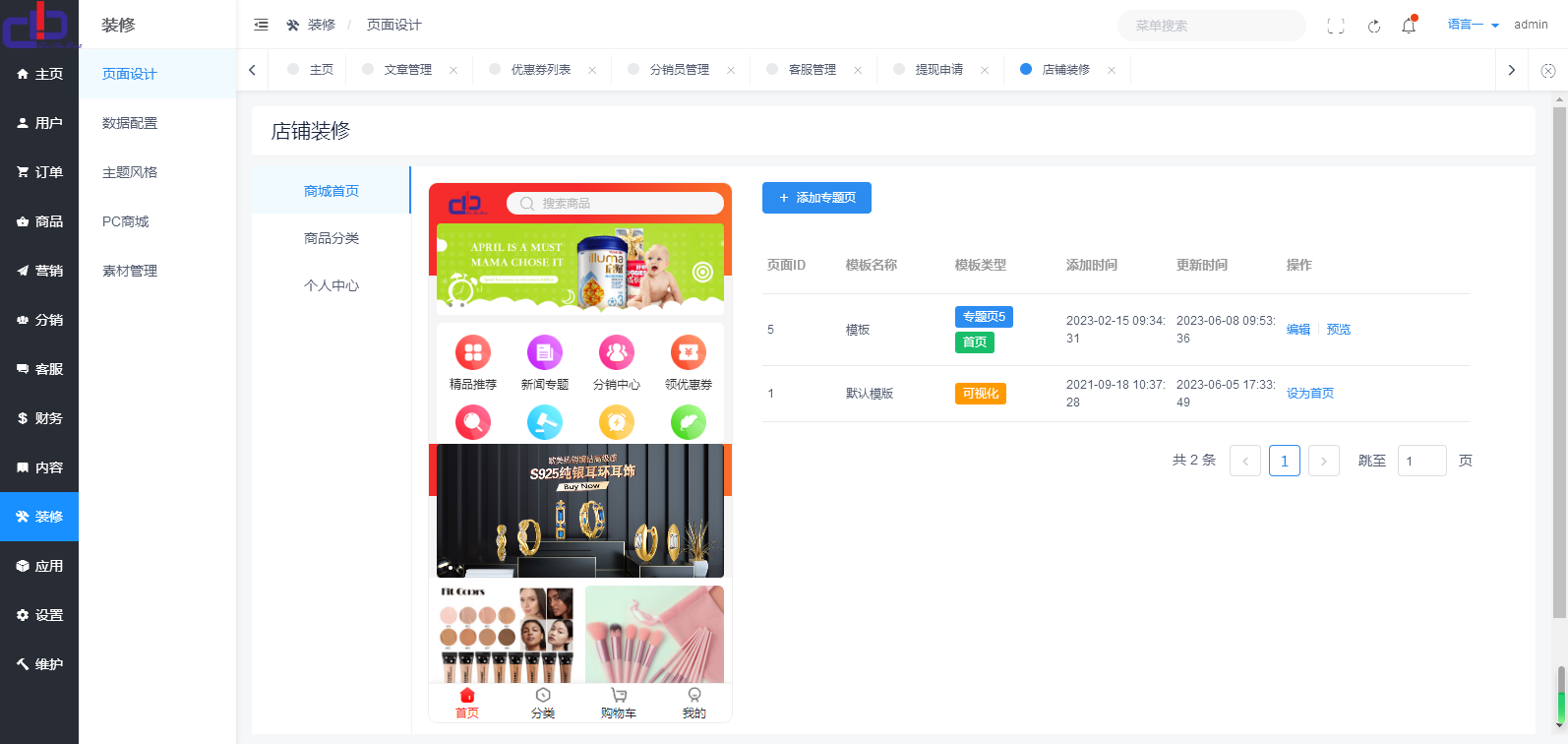Open the notification bell

pos(1409,26)
